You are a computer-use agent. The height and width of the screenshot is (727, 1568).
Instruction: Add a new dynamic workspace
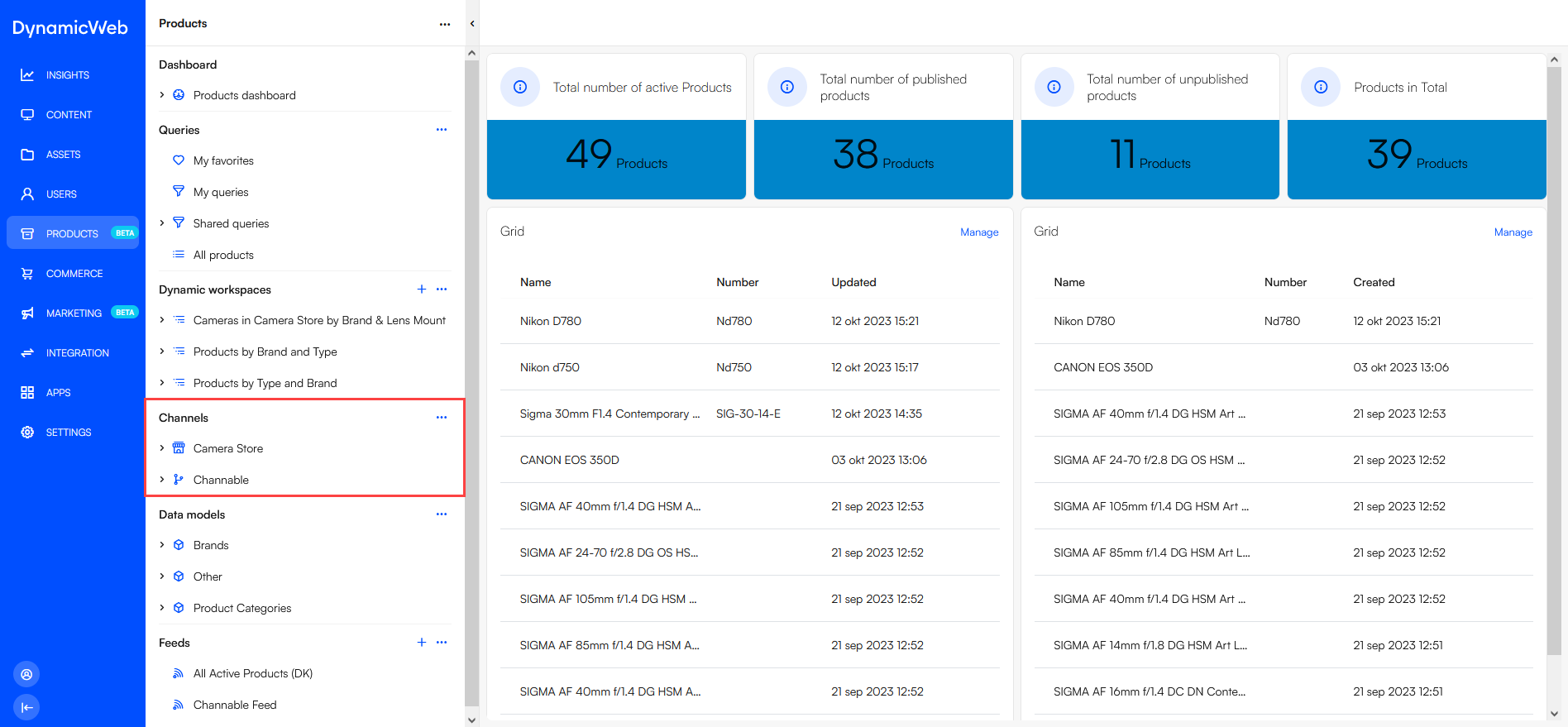[422, 289]
